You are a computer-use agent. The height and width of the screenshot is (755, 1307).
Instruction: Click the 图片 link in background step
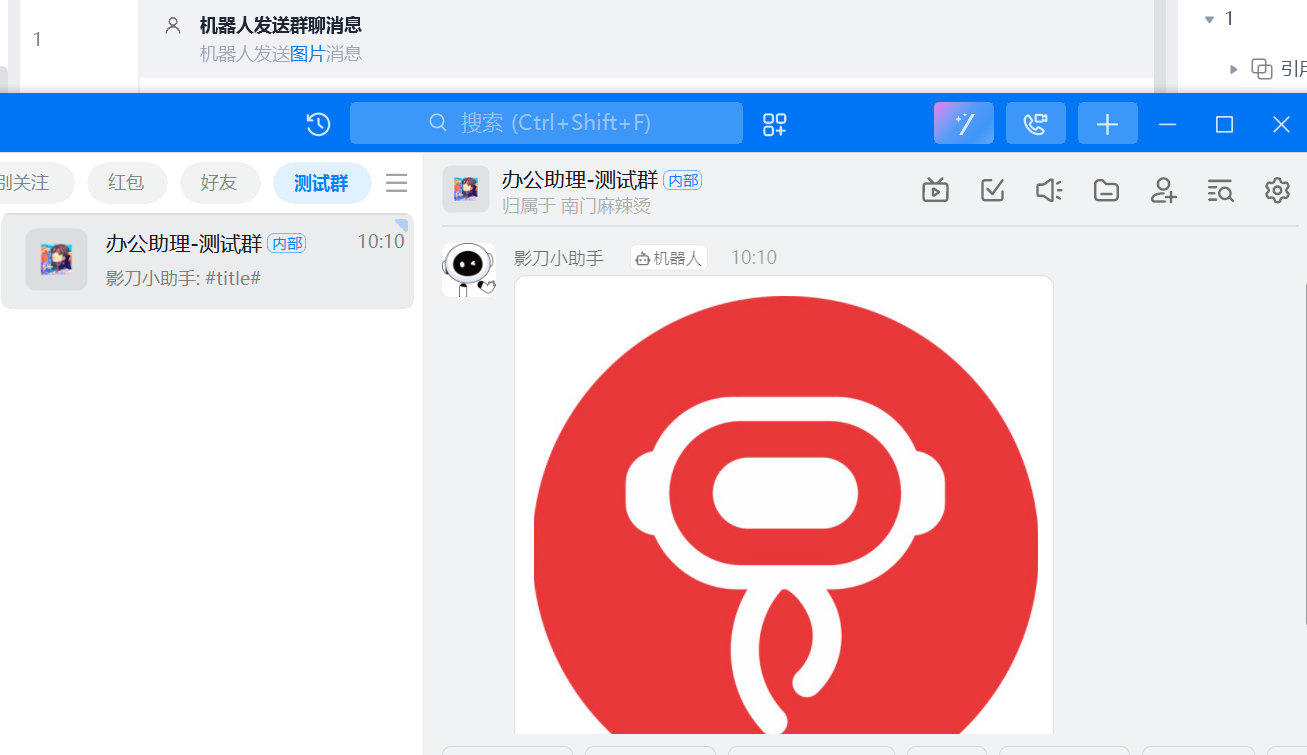pos(308,54)
